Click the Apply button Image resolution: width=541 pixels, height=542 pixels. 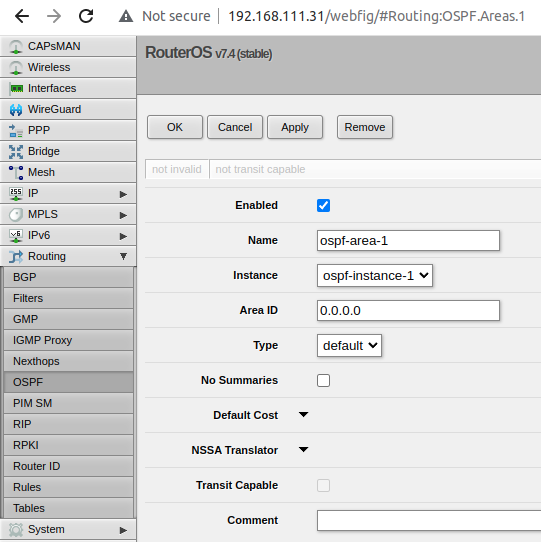[x=295, y=127]
